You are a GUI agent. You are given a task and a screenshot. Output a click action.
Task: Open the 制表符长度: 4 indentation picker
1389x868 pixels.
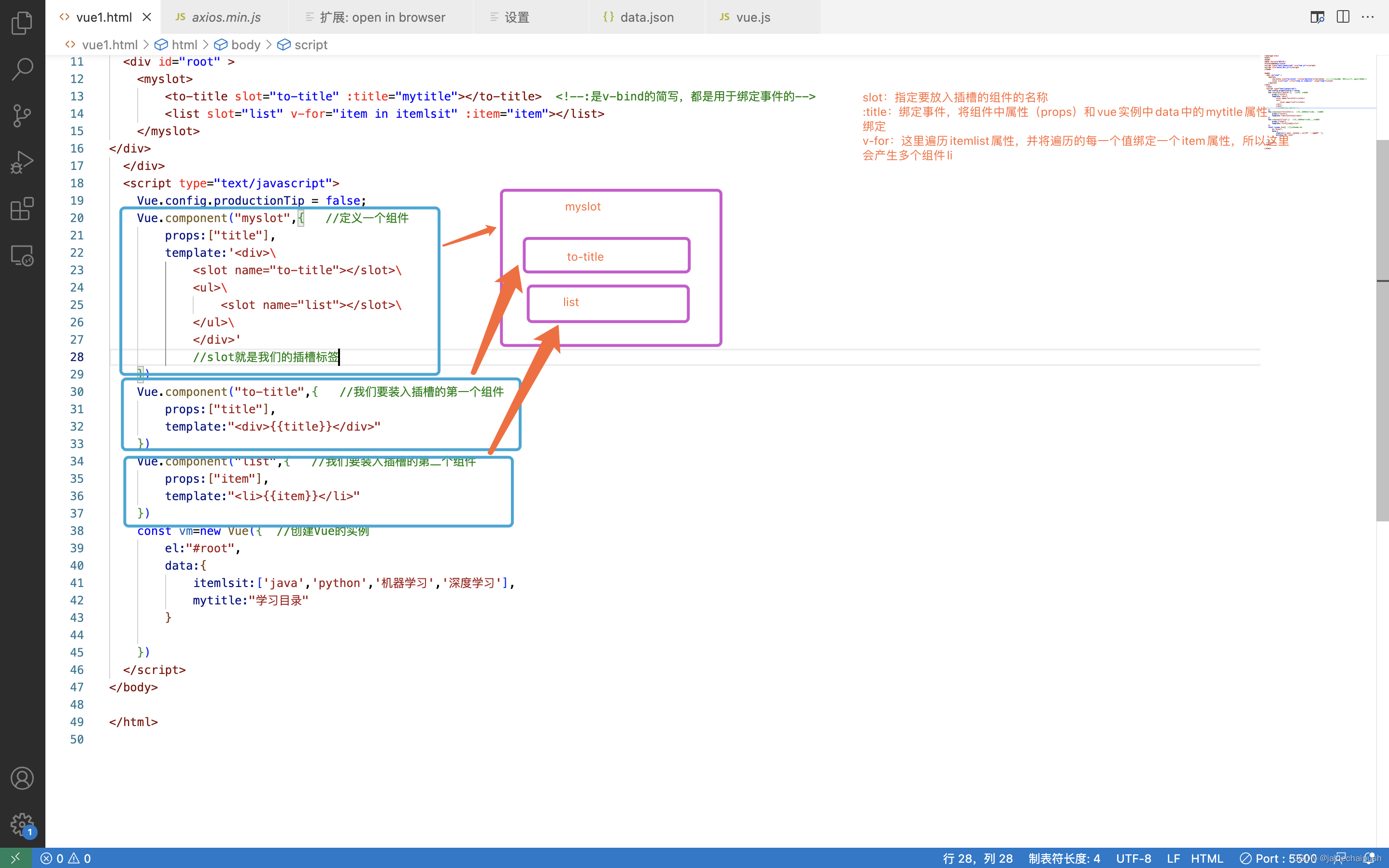(x=1064, y=858)
